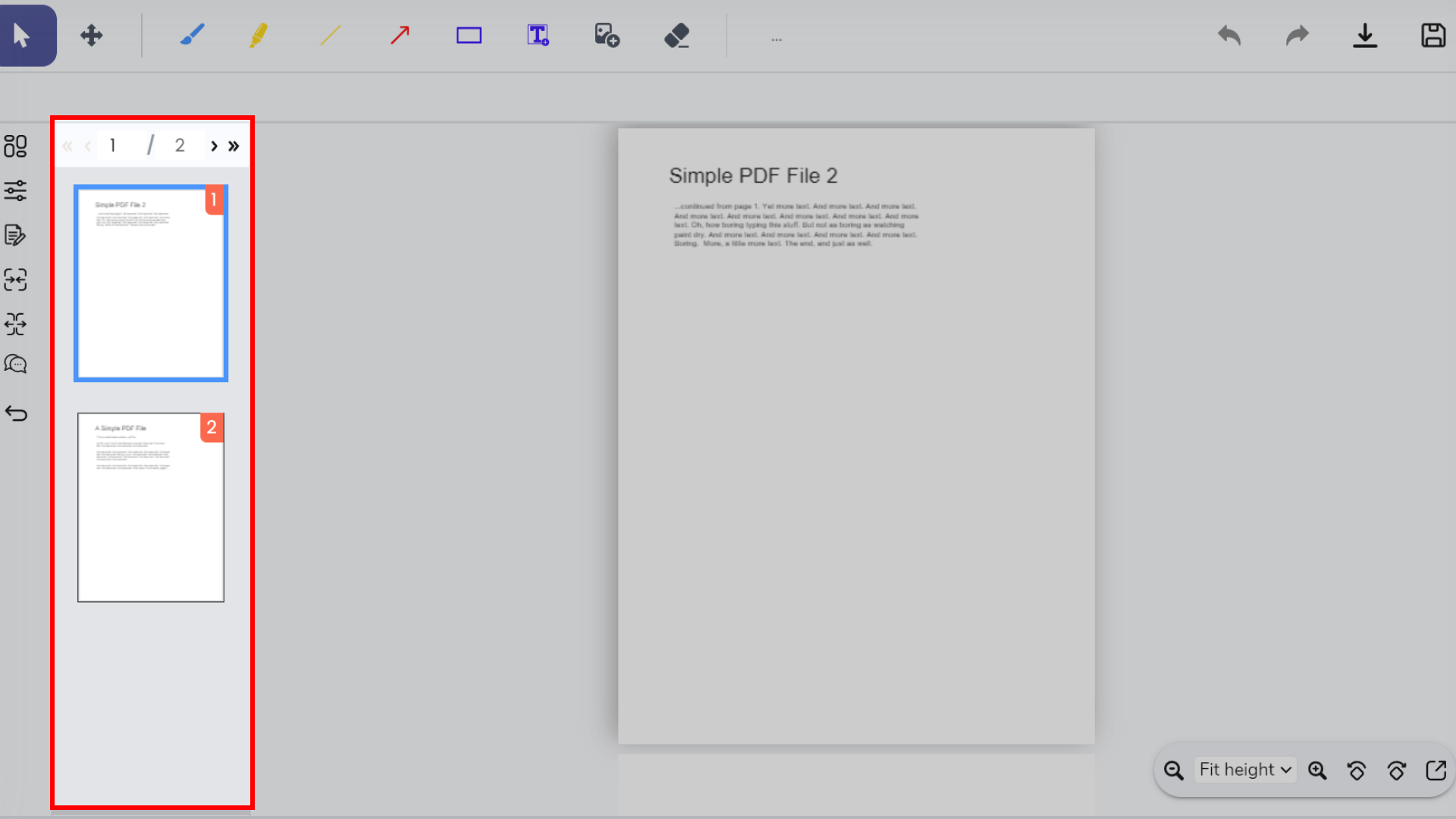Open the Fit height zoom dropdown

tap(1245, 770)
